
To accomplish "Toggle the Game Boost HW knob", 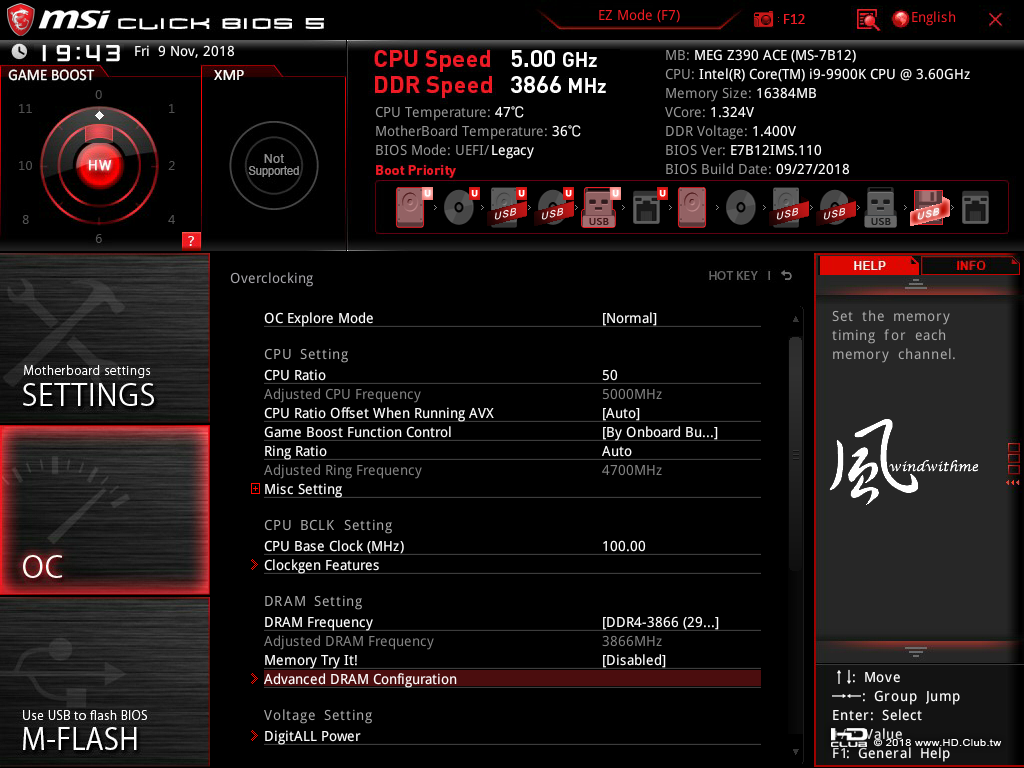I will [x=99, y=165].
